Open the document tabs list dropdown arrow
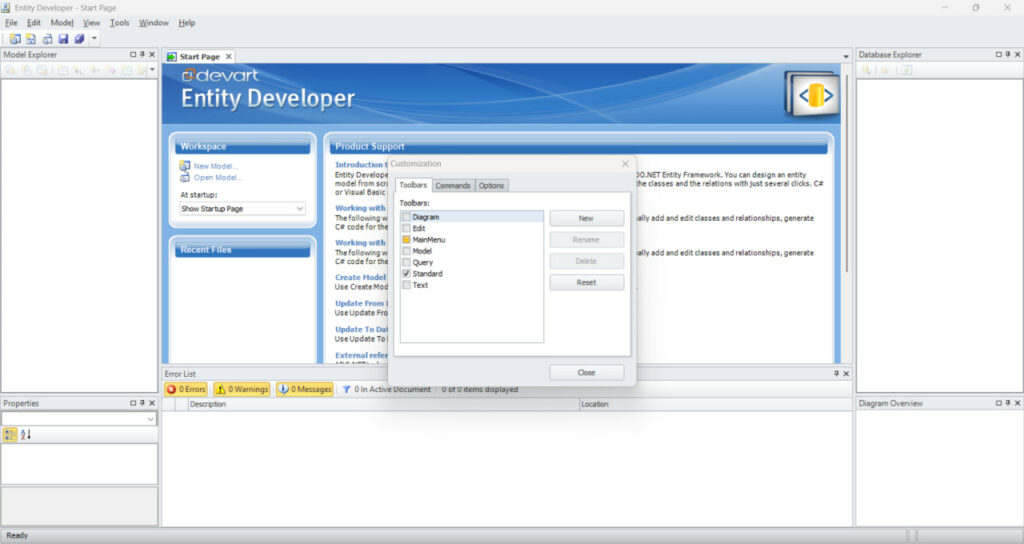 tap(846, 57)
